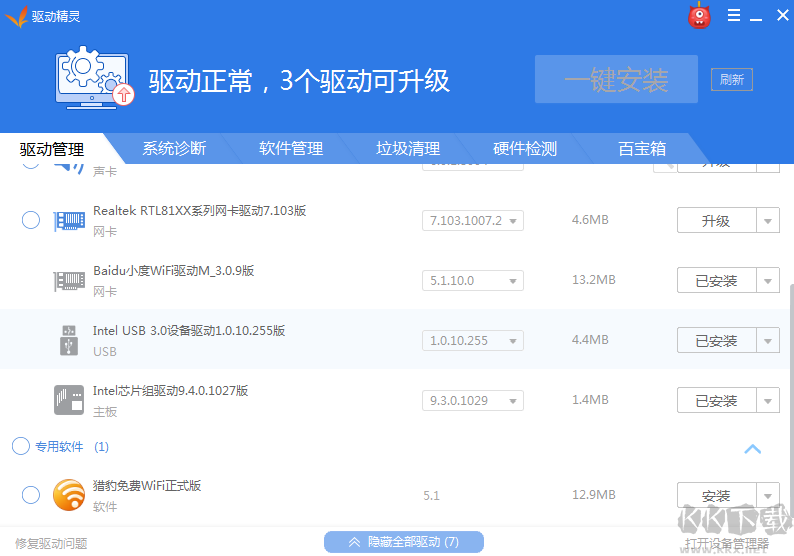Image resolution: width=794 pixels, height=556 pixels.
Task: Select the Realtek RTL81XX driver checkbox
Action: (x=31, y=220)
